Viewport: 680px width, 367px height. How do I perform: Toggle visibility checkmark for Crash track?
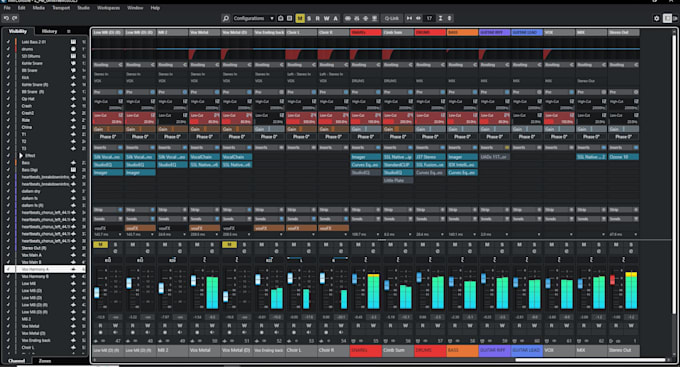(x=8, y=106)
